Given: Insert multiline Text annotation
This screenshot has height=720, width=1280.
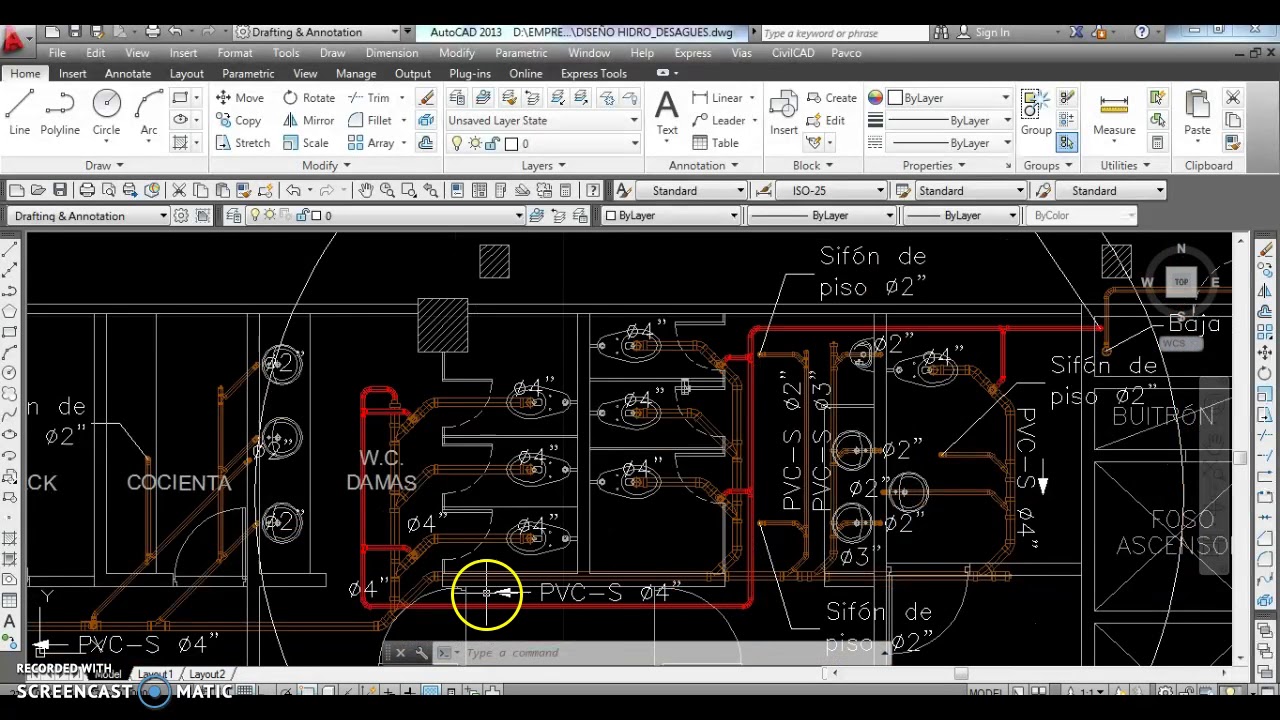Looking at the screenshot, I should click(x=667, y=112).
